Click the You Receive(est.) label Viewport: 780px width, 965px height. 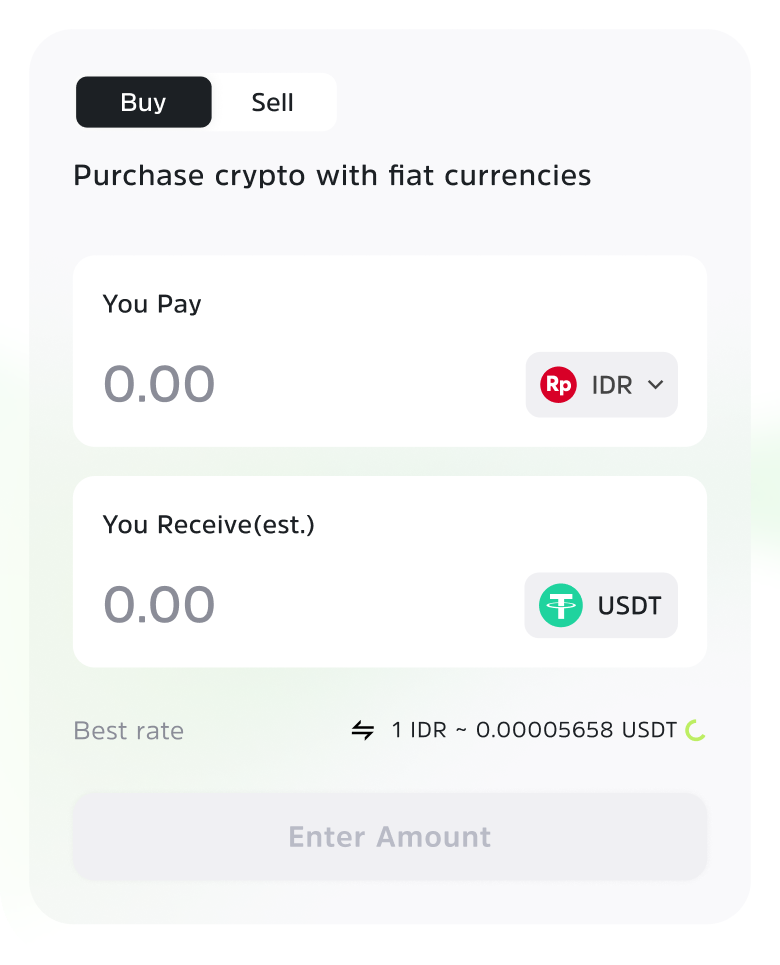pos(209,525)
